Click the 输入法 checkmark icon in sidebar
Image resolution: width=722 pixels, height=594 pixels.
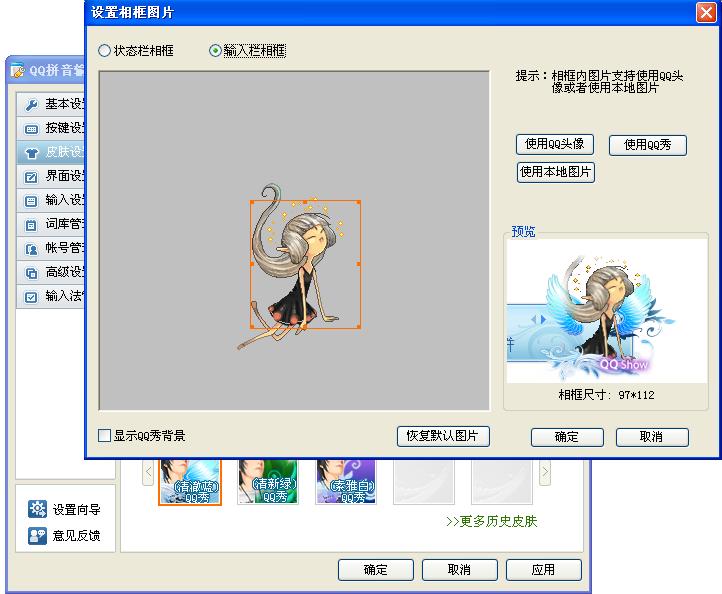coord(31,297)
